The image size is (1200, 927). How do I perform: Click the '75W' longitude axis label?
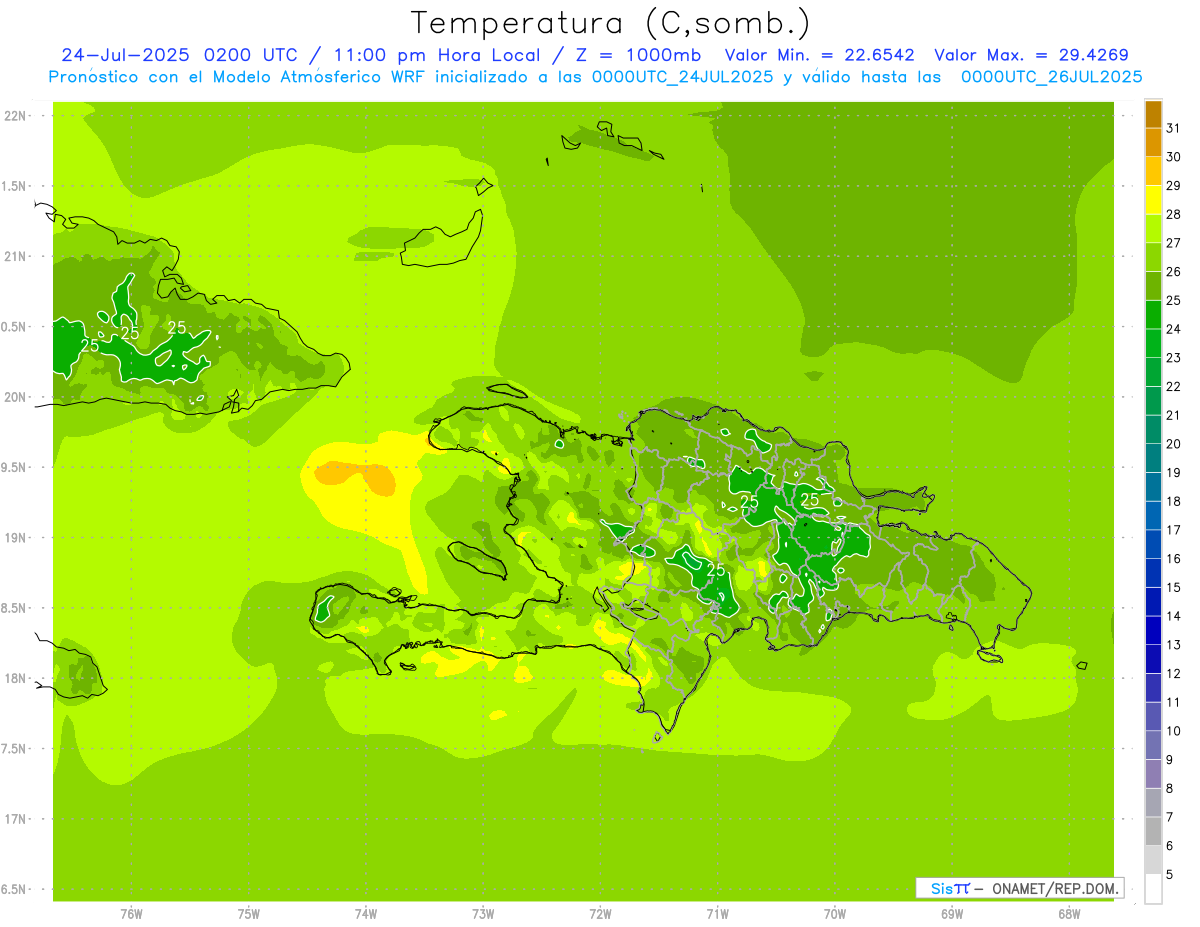click(x=249, y=914)
